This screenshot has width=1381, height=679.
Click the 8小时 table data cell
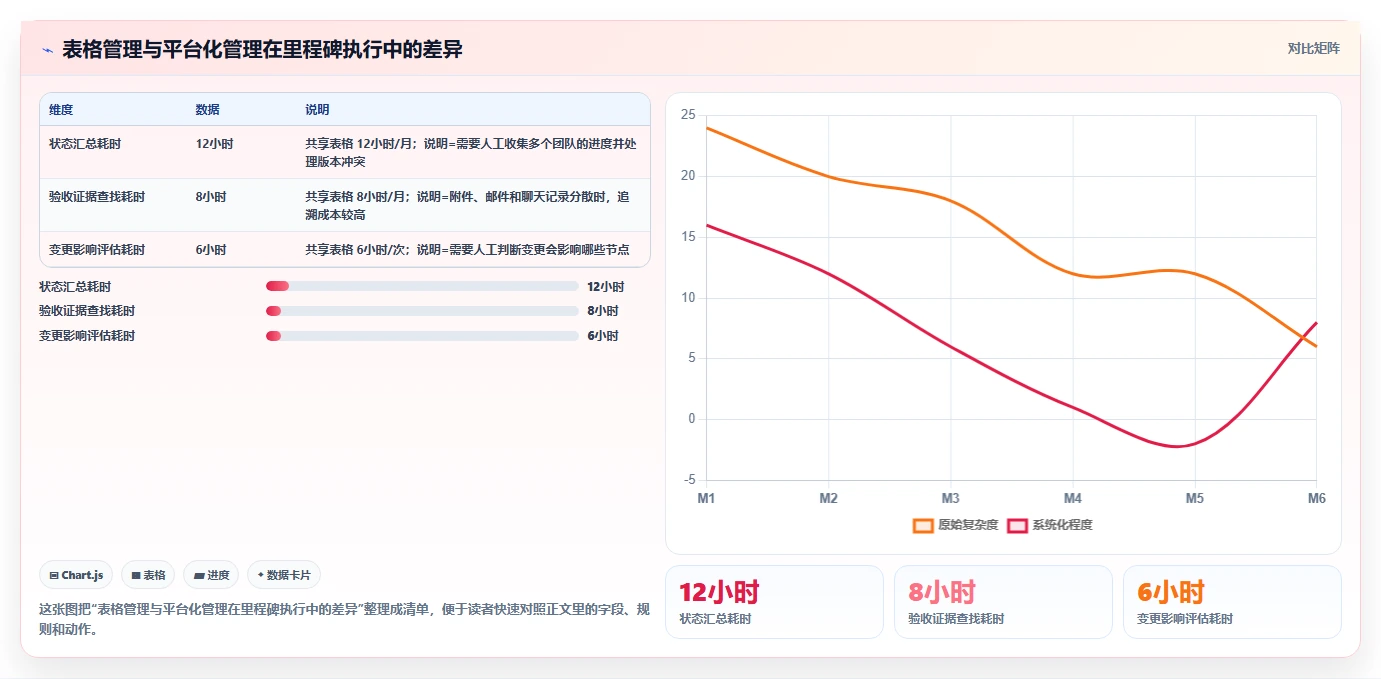(211, 197)
